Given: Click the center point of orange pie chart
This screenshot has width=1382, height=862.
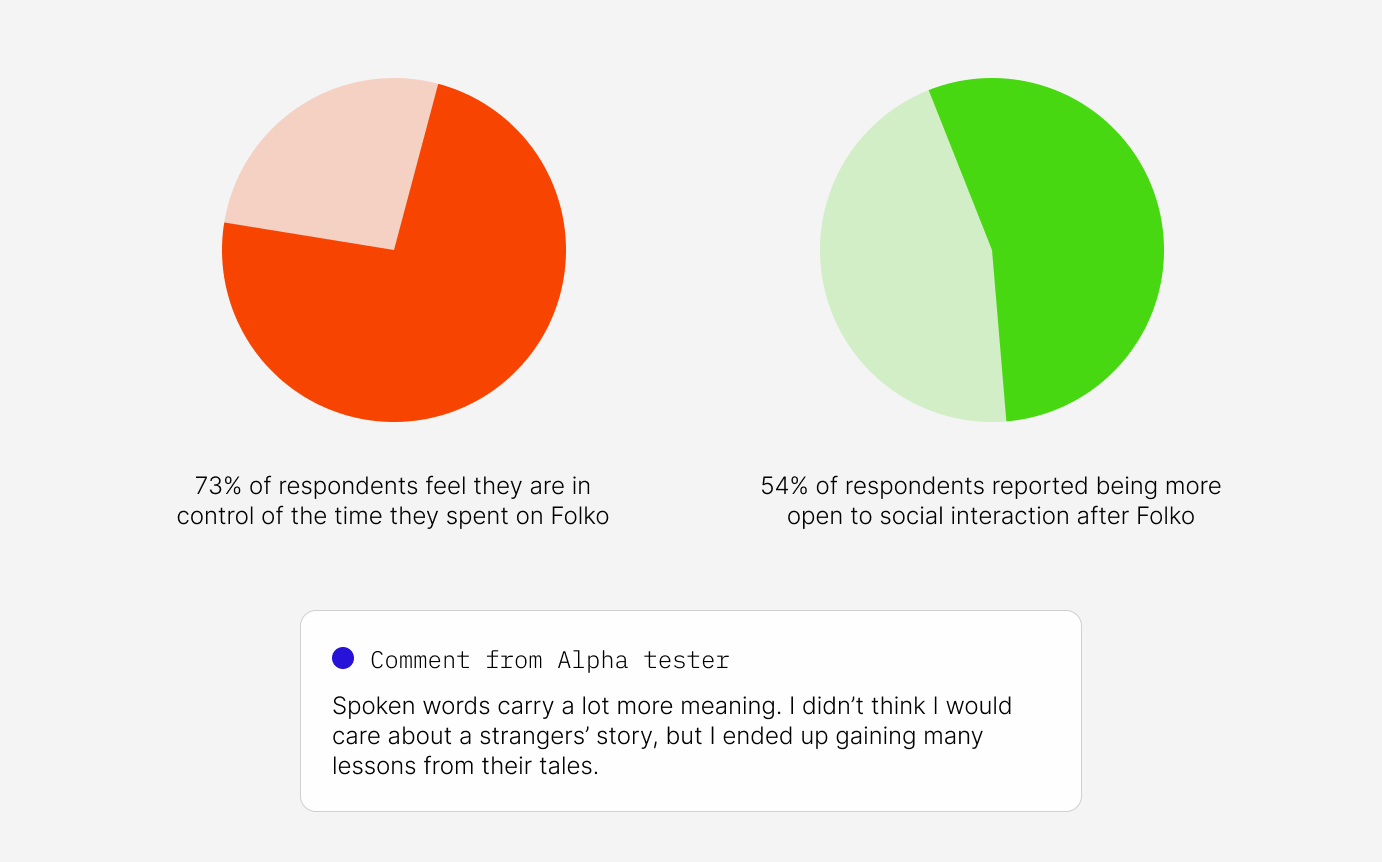Looking at the screenshot, I should pyautogui.click(x=394, y=250).
